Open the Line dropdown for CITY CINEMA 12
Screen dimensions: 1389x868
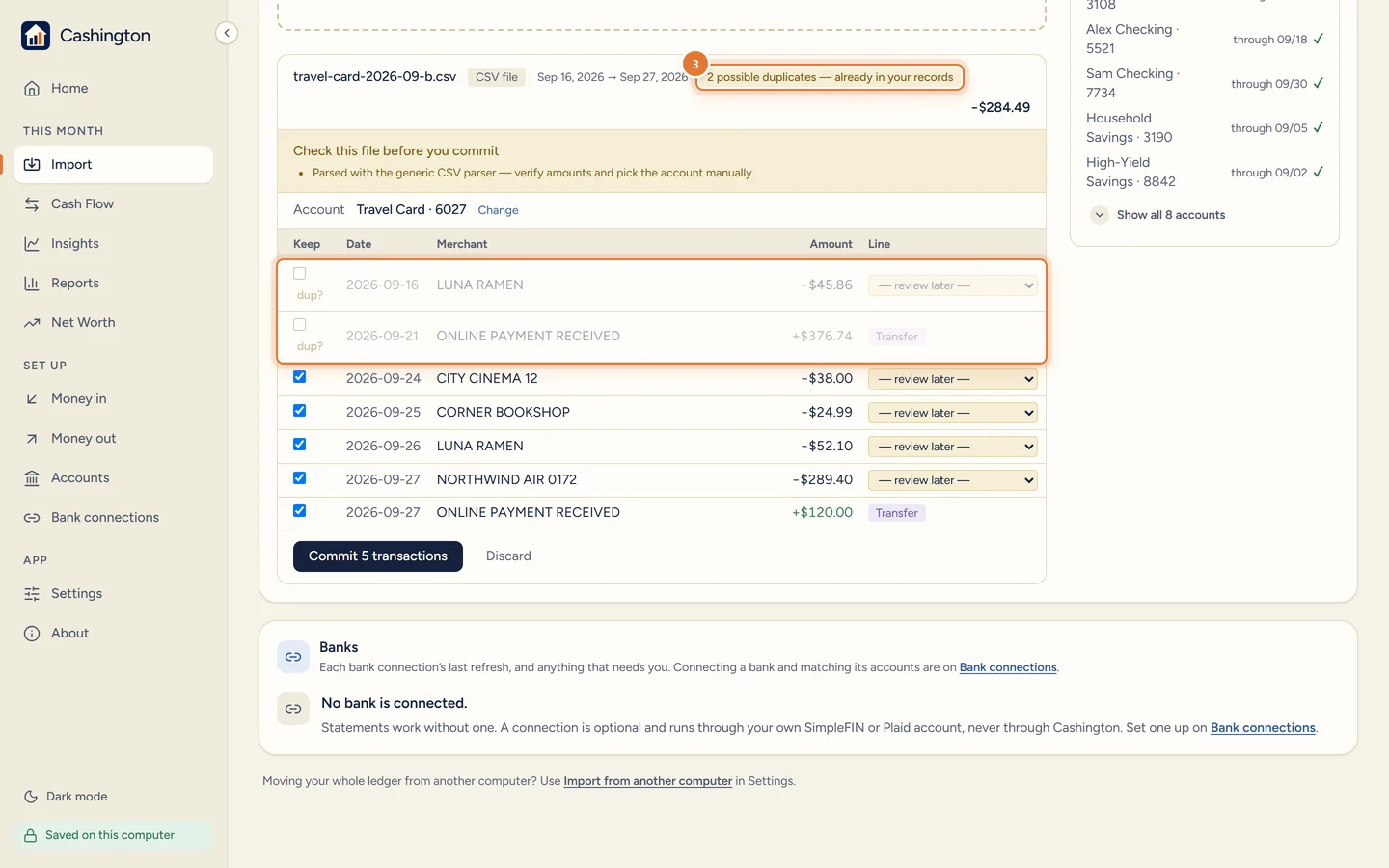click(953, 379)
